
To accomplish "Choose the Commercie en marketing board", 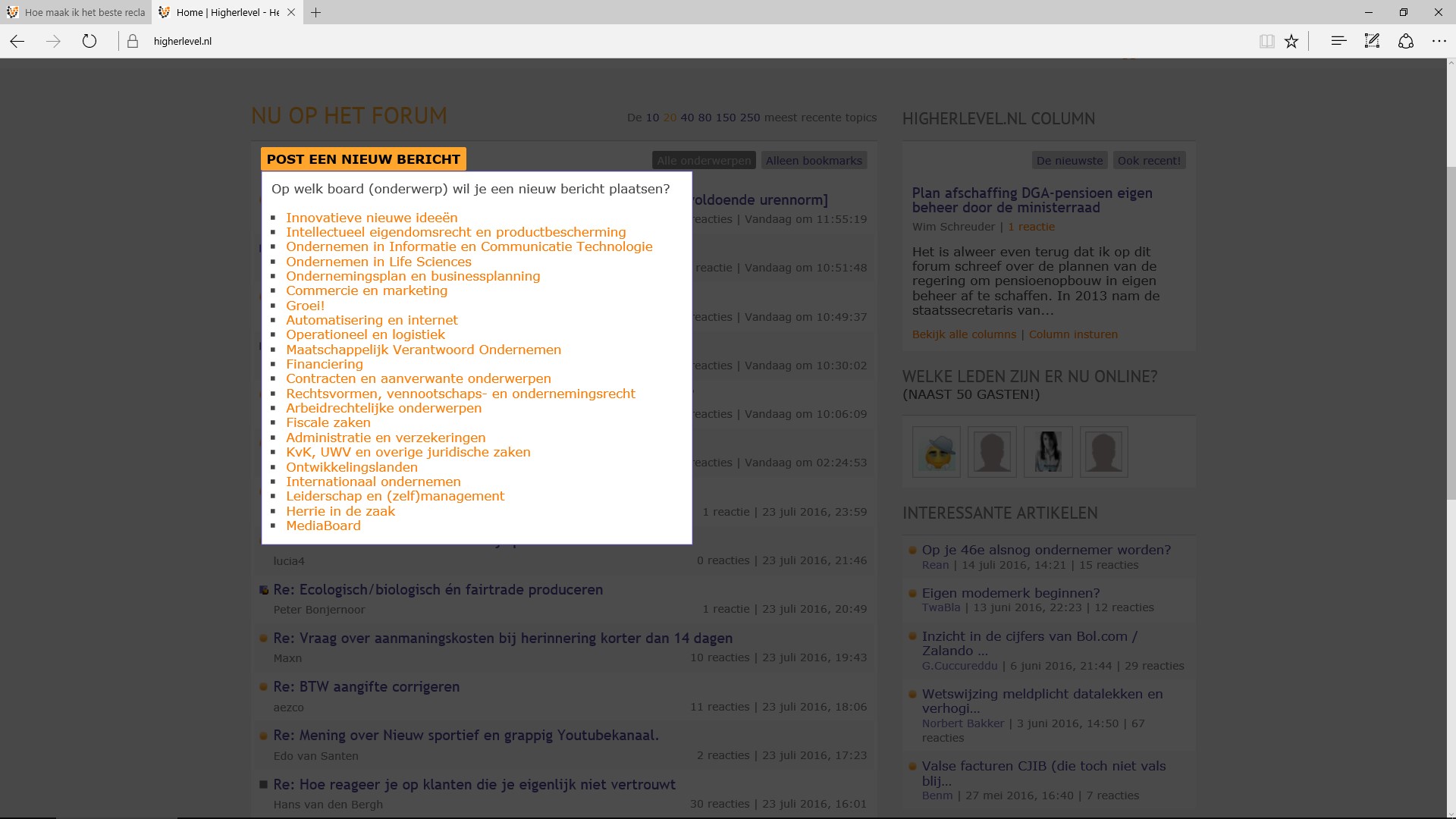I will point(366,290).
